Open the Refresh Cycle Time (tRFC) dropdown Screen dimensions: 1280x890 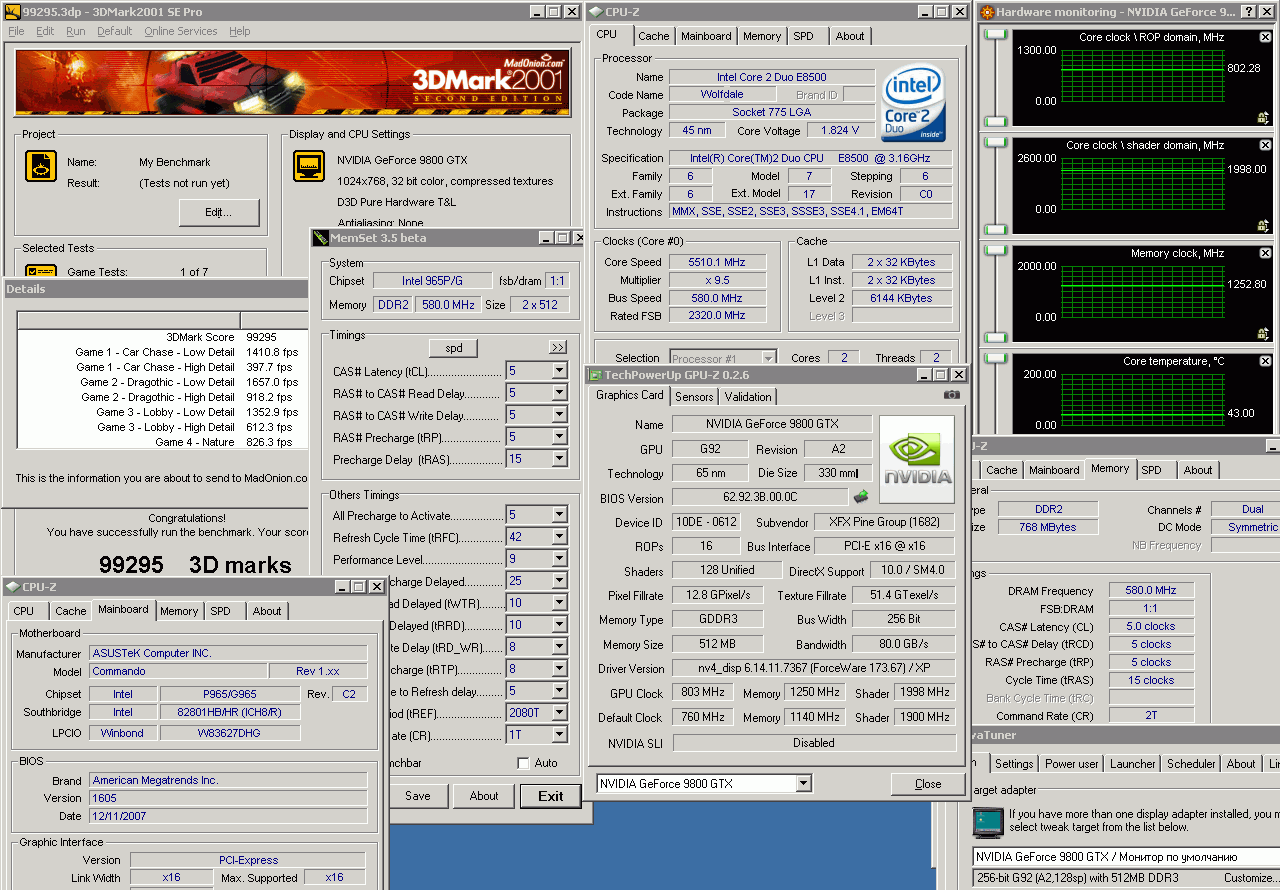click(559, 537)
